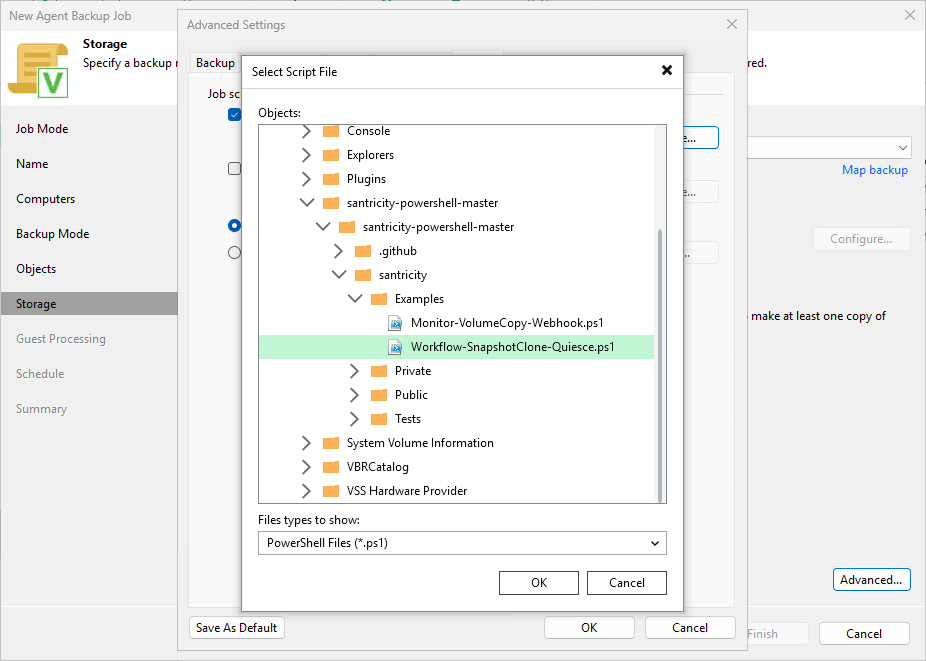Expand the Public folder
926x661 pixels.
tap(354, 395)
